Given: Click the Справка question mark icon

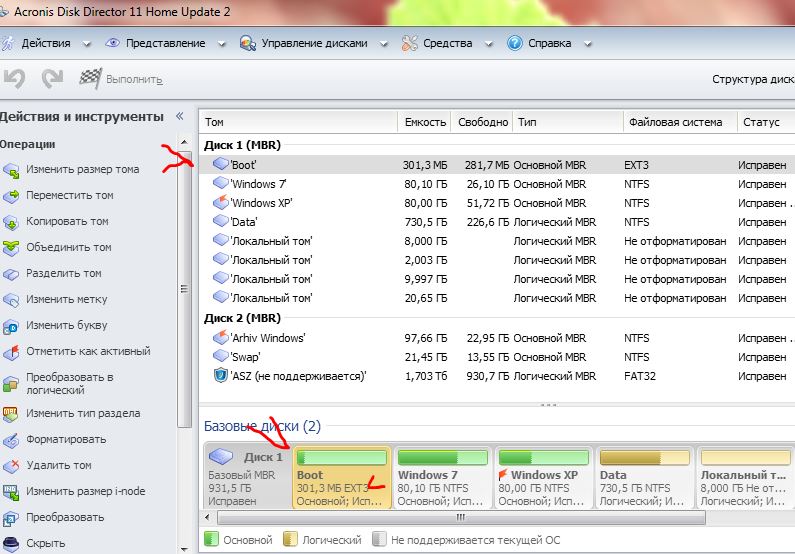Looking at the screenshot, I should pos(514,43).
